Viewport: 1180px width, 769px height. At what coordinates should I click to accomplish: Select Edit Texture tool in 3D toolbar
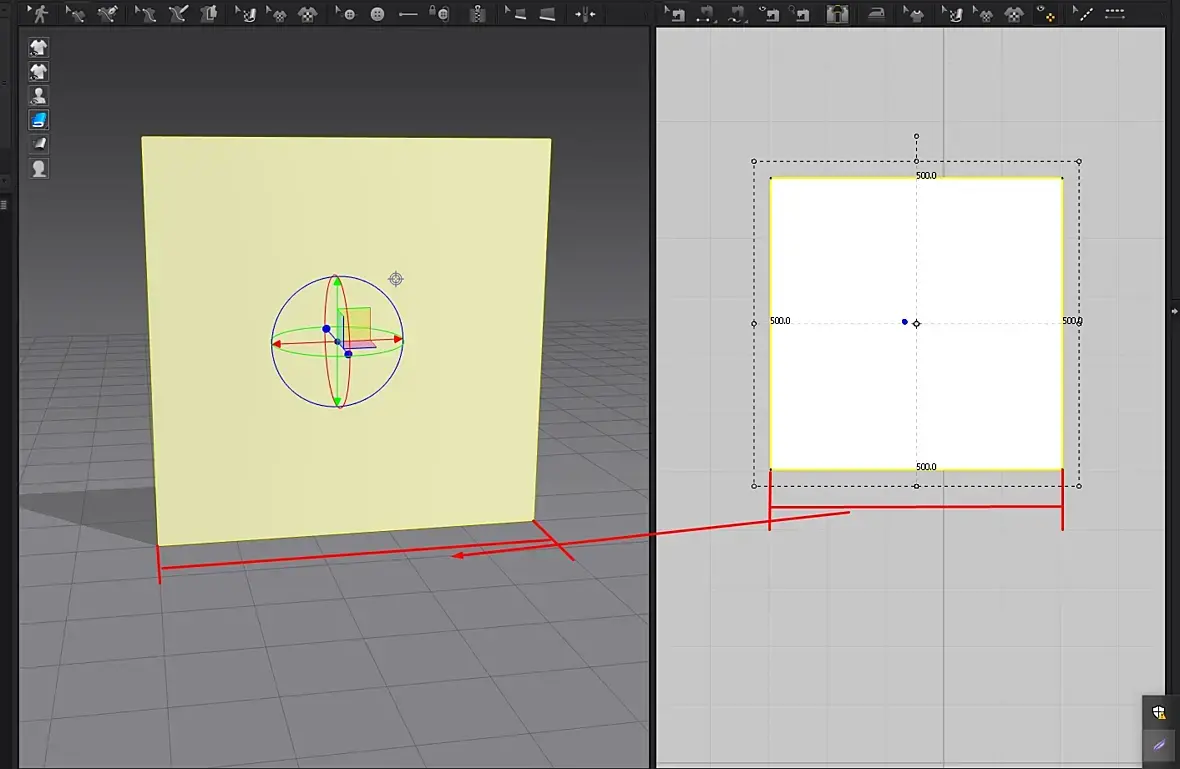[245, 14]
